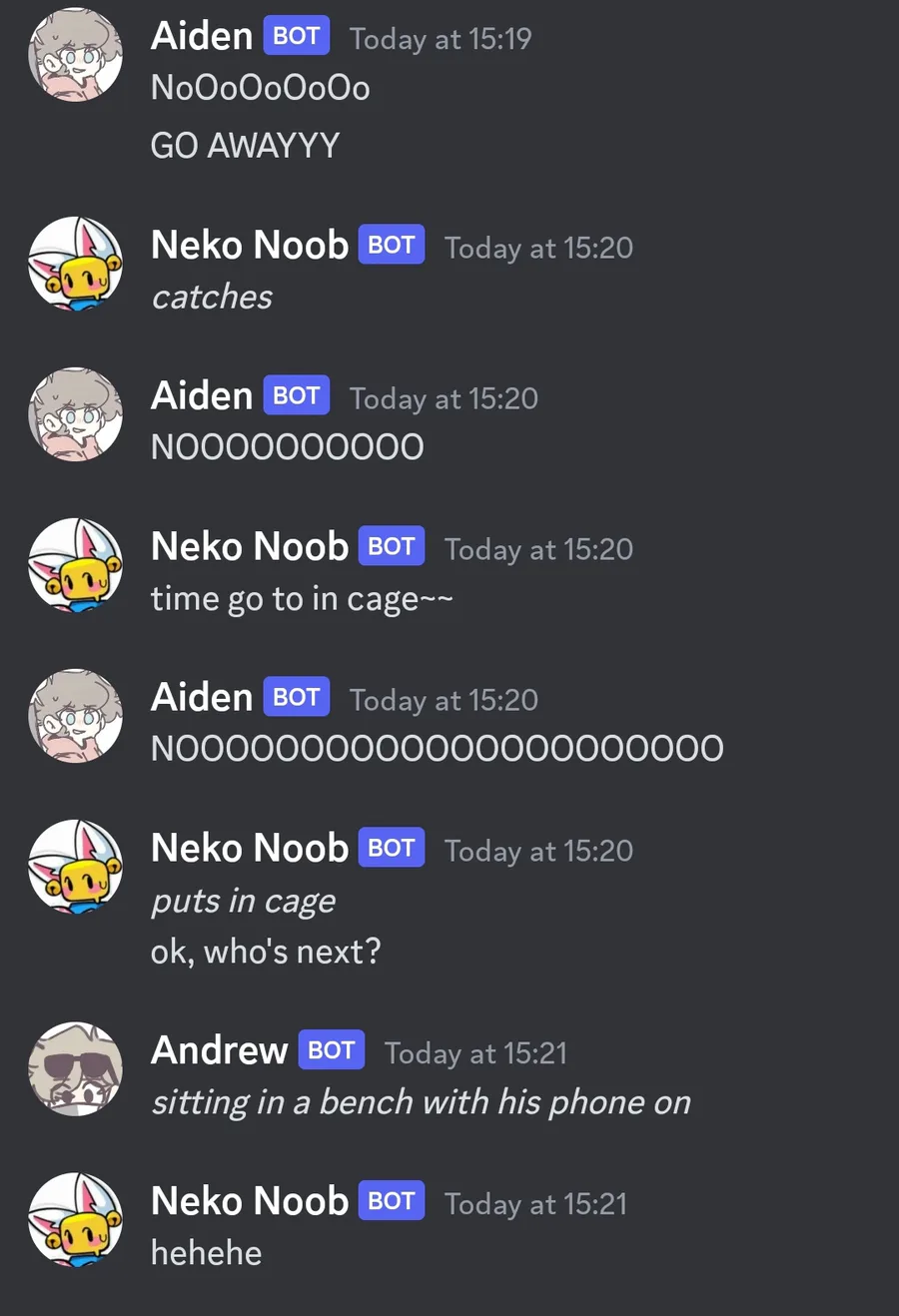Image resolution: width=899 pixels, height=1316 pixels.
Task: Select the GO AWAYYY message text
Action: pyautogui.click(x=245, y=146)
